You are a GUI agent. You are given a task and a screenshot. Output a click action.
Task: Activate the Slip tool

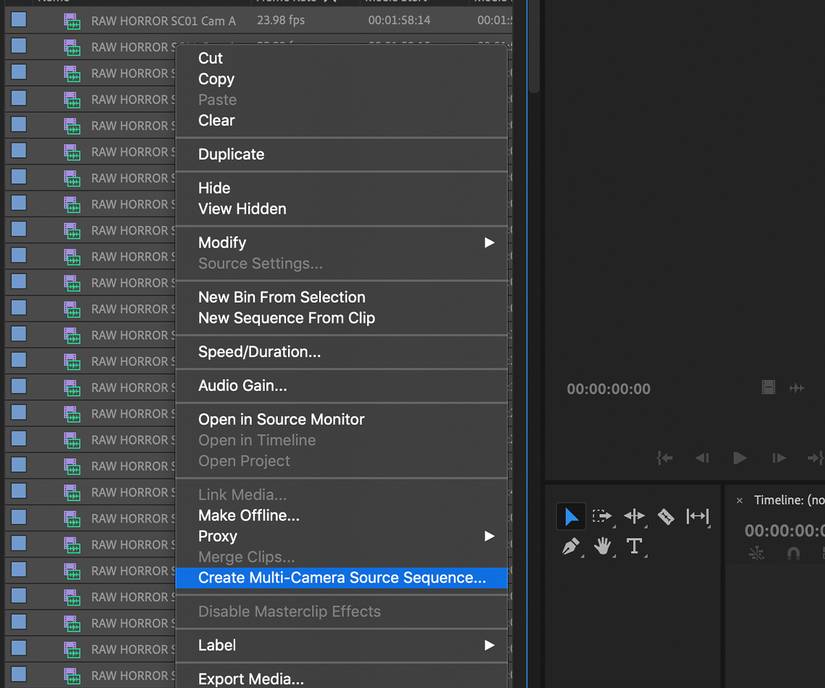(x=698, y=516)
